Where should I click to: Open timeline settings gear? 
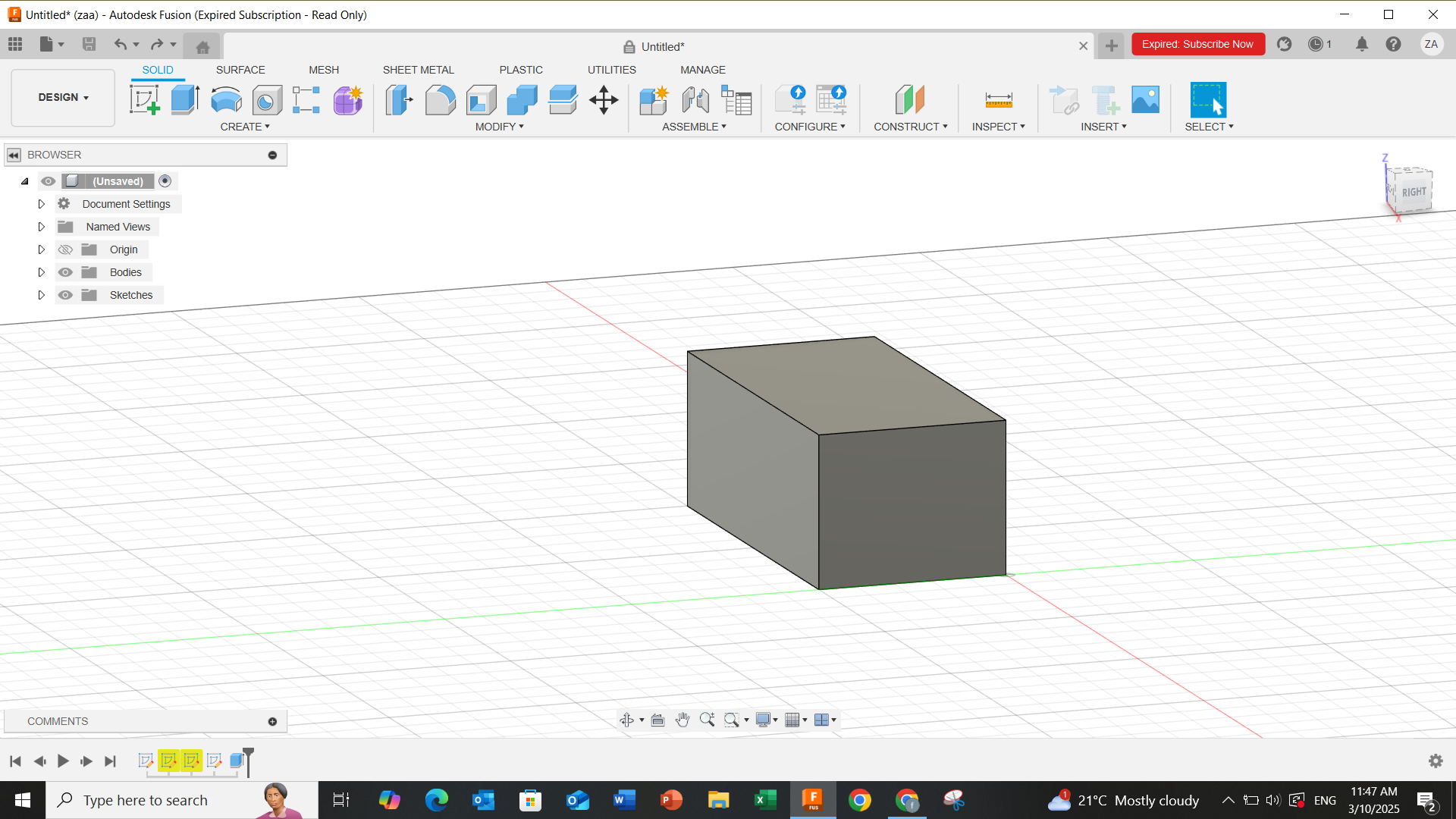click(x=1436, y=761)
